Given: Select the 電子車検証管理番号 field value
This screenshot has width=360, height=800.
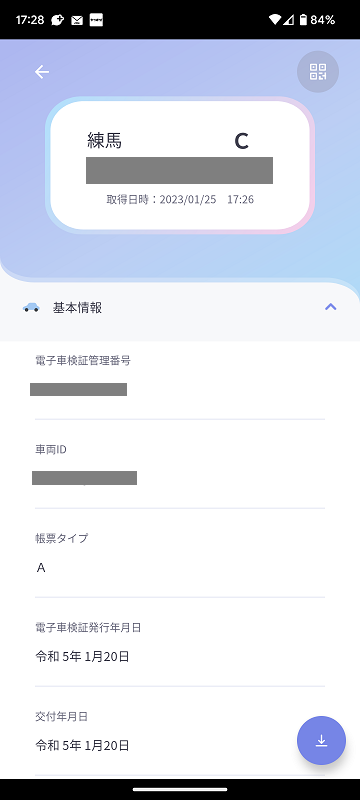Looking at the screenshot, I should point(79,389).
